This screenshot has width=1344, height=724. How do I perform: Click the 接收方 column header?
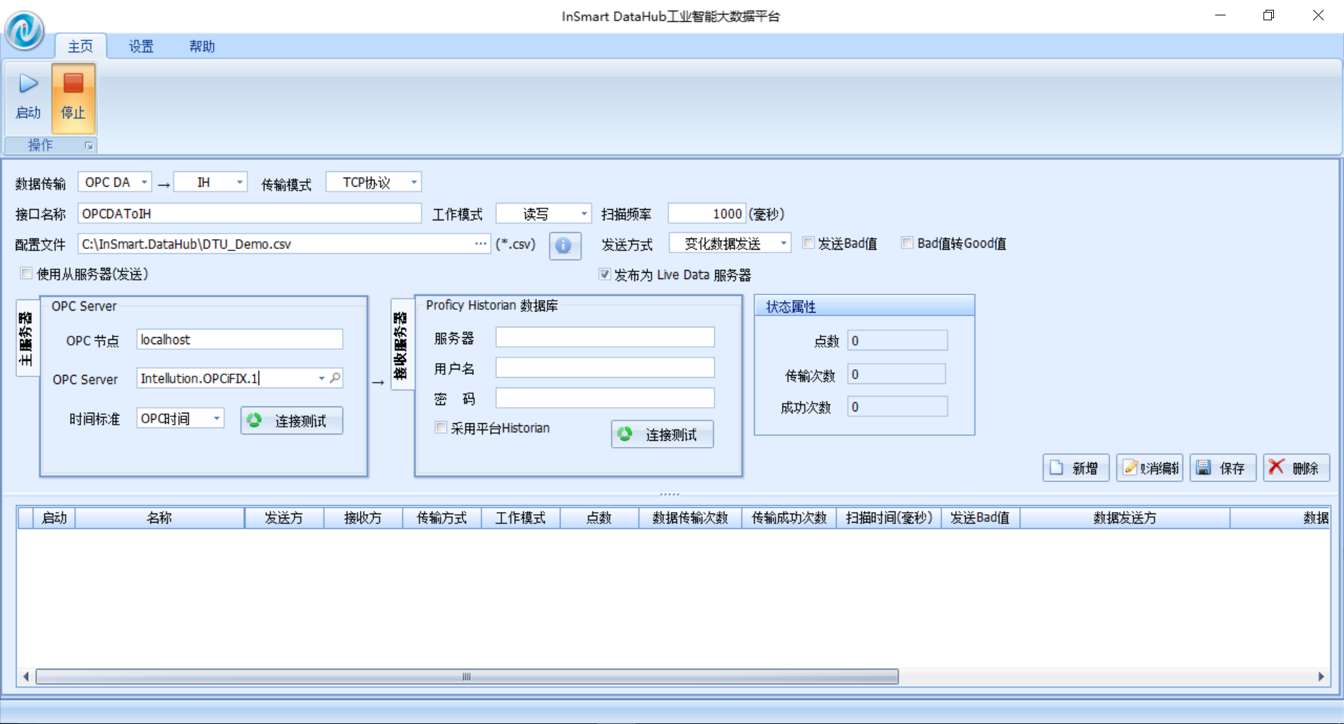[x=363, y=518]
